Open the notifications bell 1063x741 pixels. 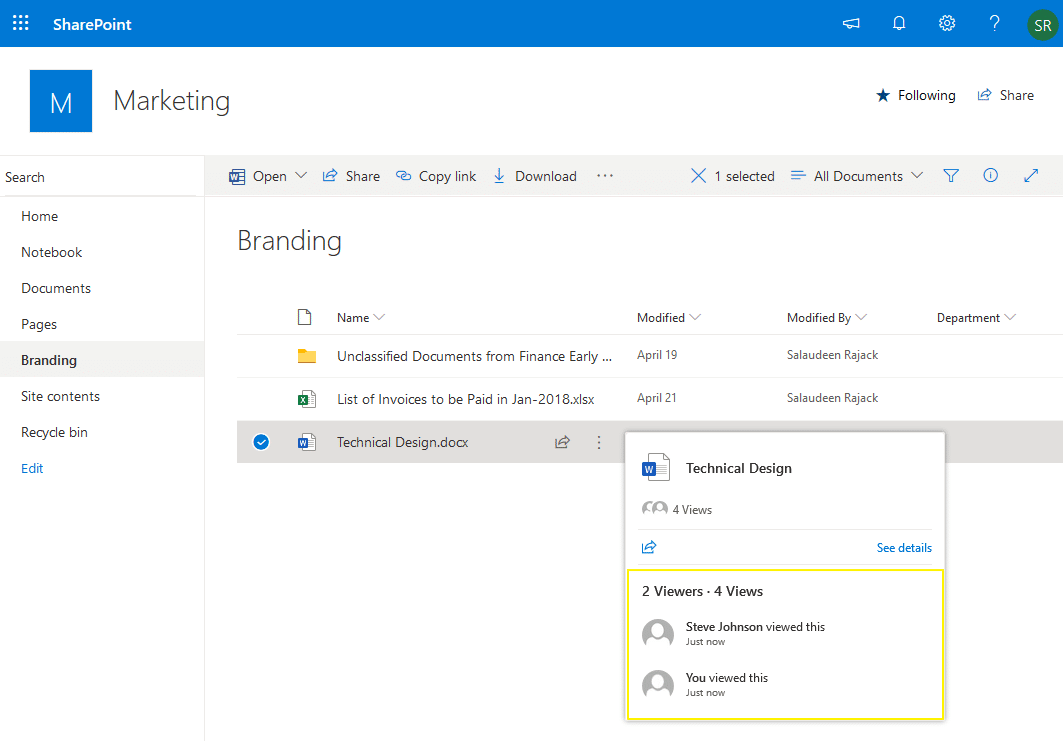click(x=899, y=24)
